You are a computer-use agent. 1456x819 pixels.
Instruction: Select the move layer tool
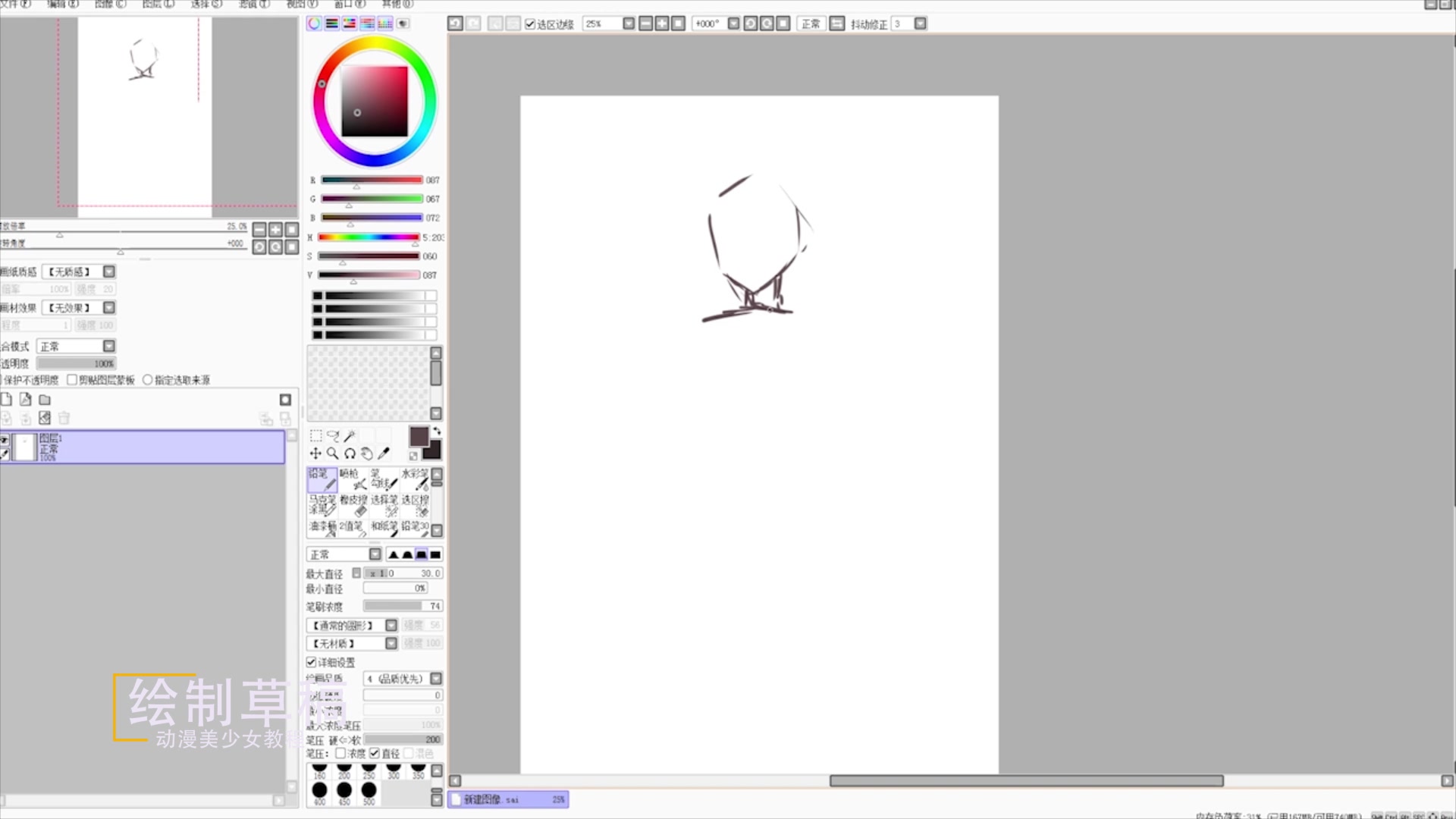click(315, 453)
